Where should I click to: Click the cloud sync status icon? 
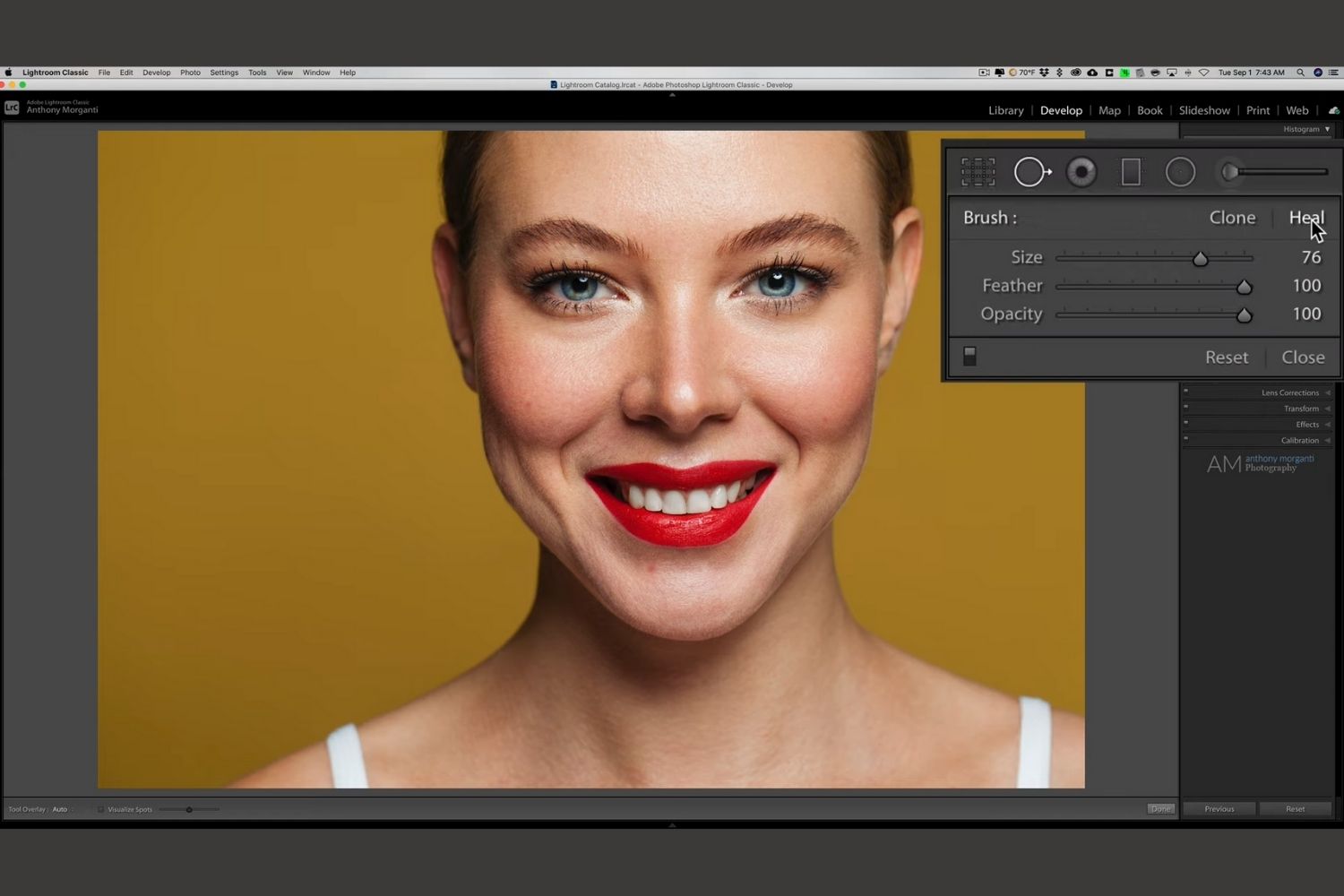[x=1333, y=110]
